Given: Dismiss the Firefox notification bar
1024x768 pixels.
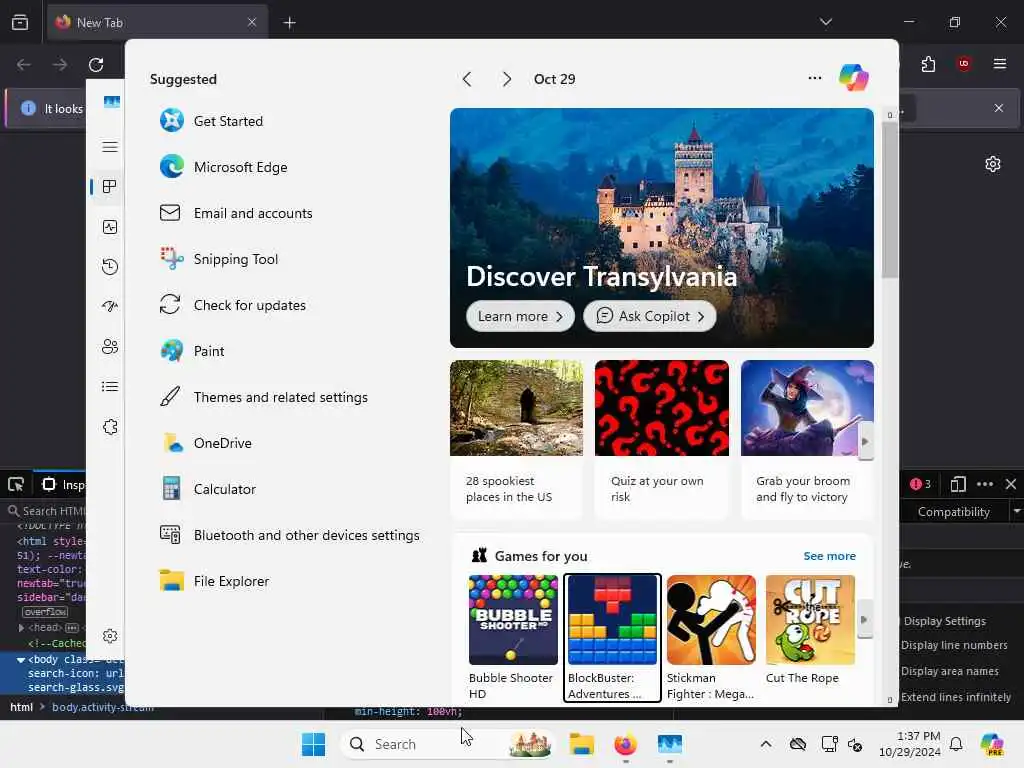Looking at the screenshot, I should 999,108.
